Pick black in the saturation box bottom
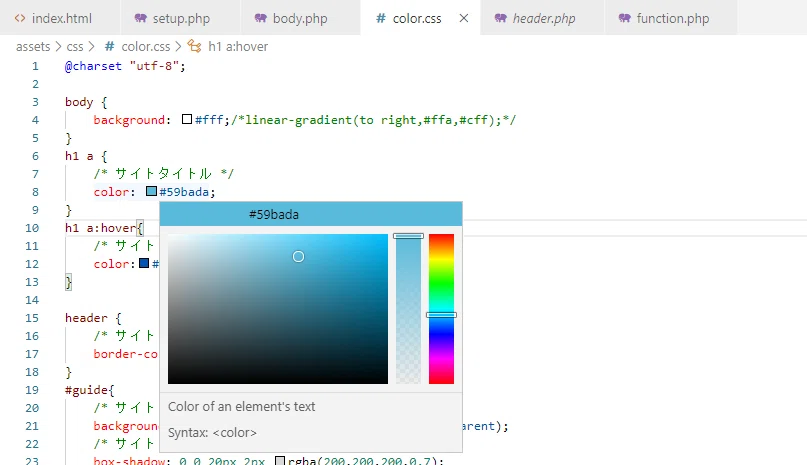 [x=278, y=381]
